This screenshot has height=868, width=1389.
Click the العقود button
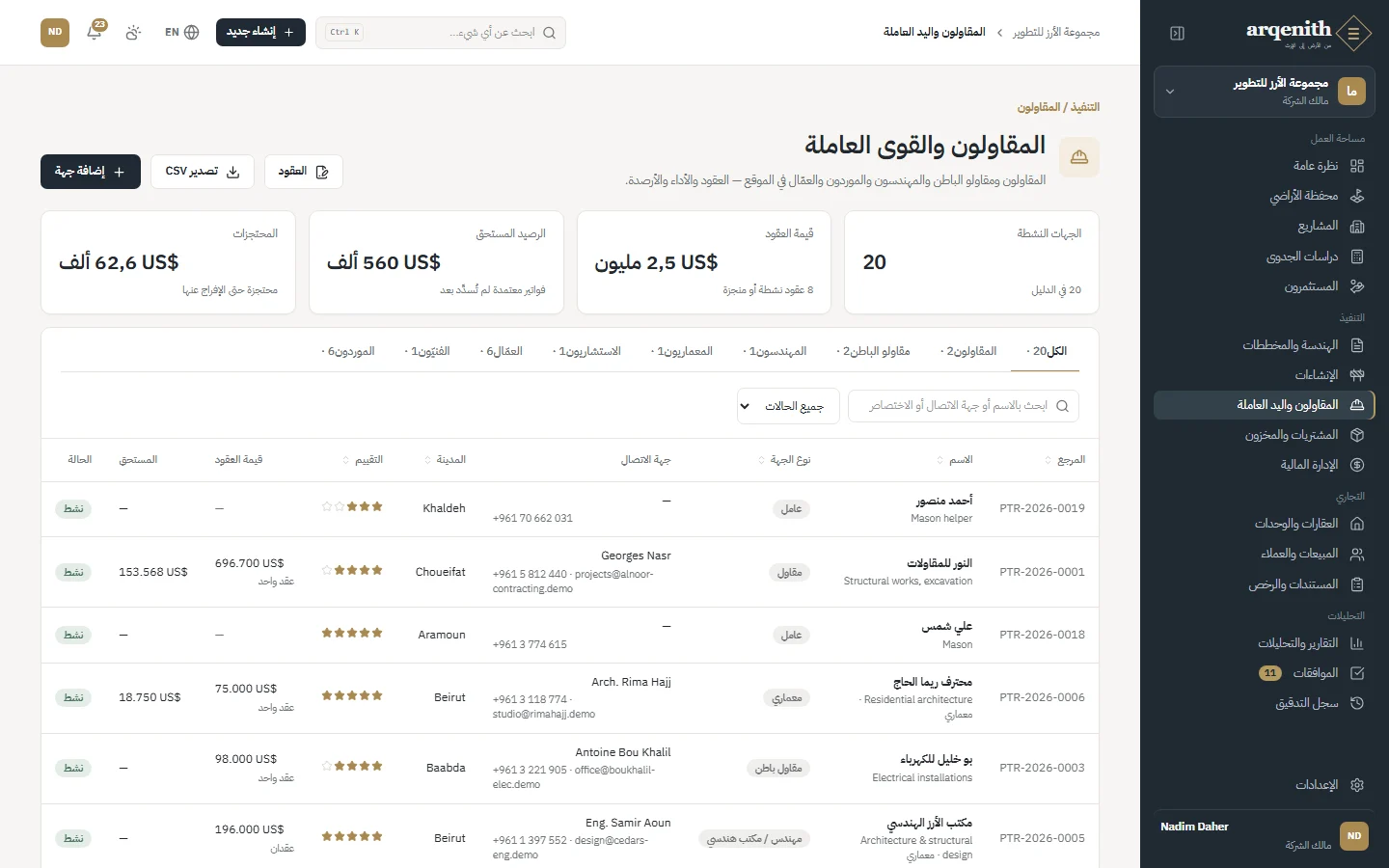(x=304, y=172)
